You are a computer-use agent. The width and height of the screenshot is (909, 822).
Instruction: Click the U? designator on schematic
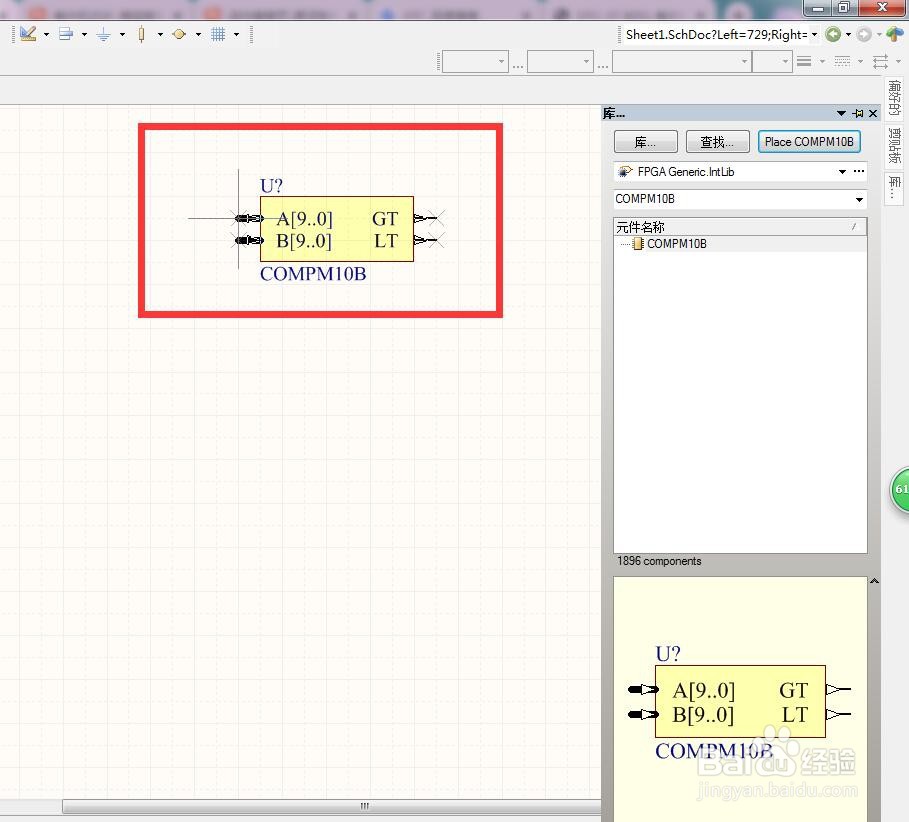pyautogui.click(x=271, y=186)
